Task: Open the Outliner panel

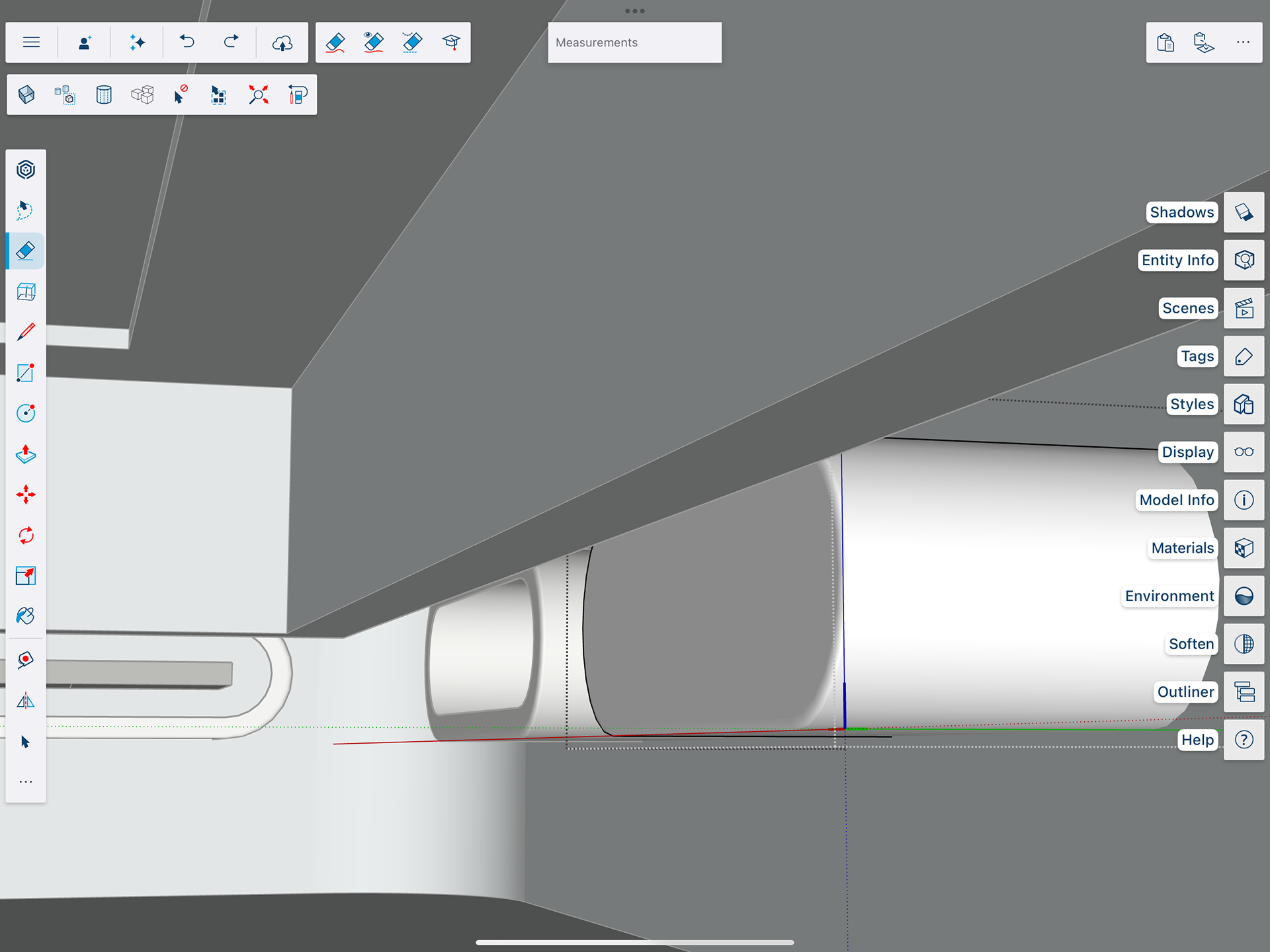Action: pos(1244,692)
